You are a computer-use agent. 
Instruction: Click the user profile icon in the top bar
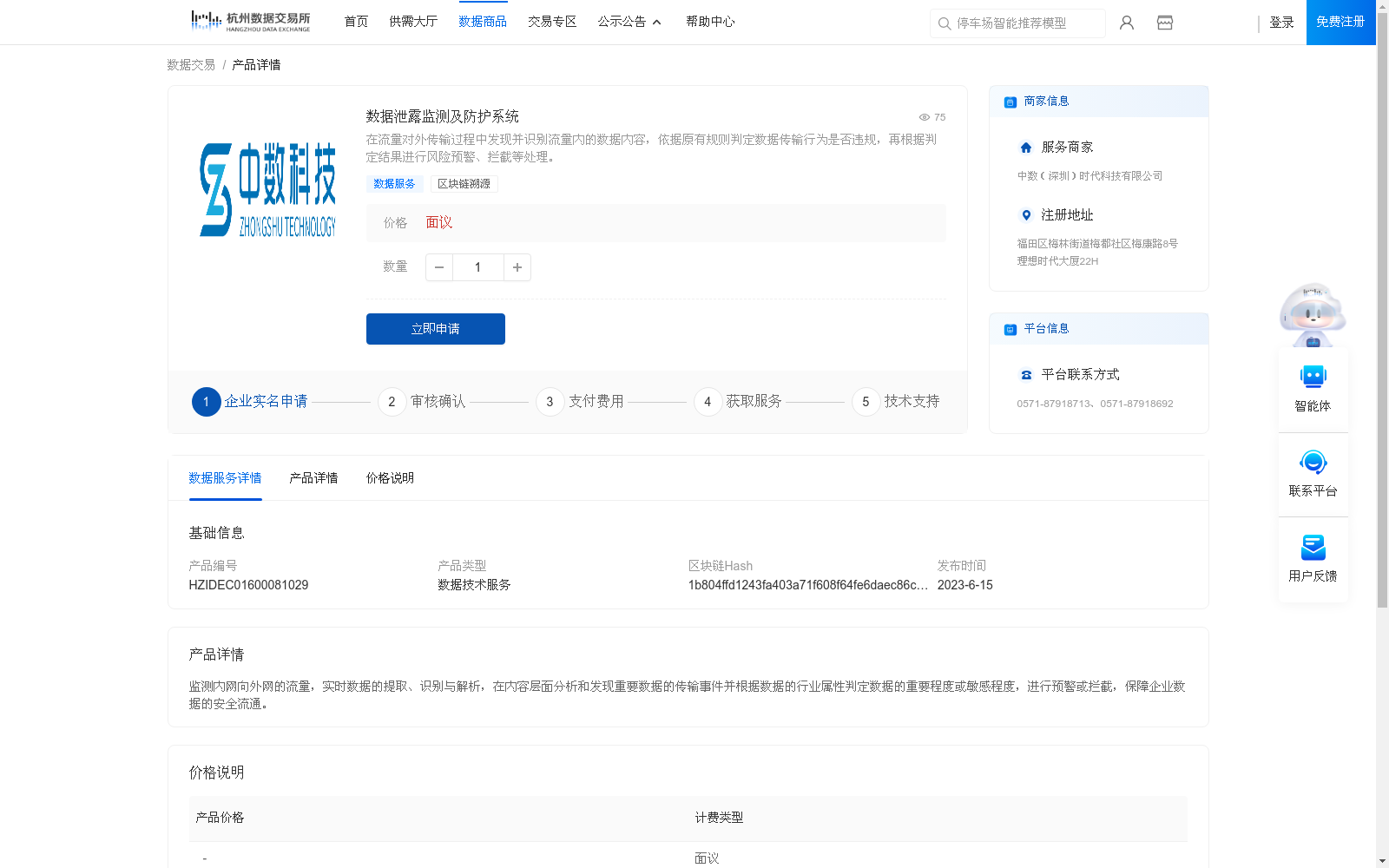[x=1126, y=23]
